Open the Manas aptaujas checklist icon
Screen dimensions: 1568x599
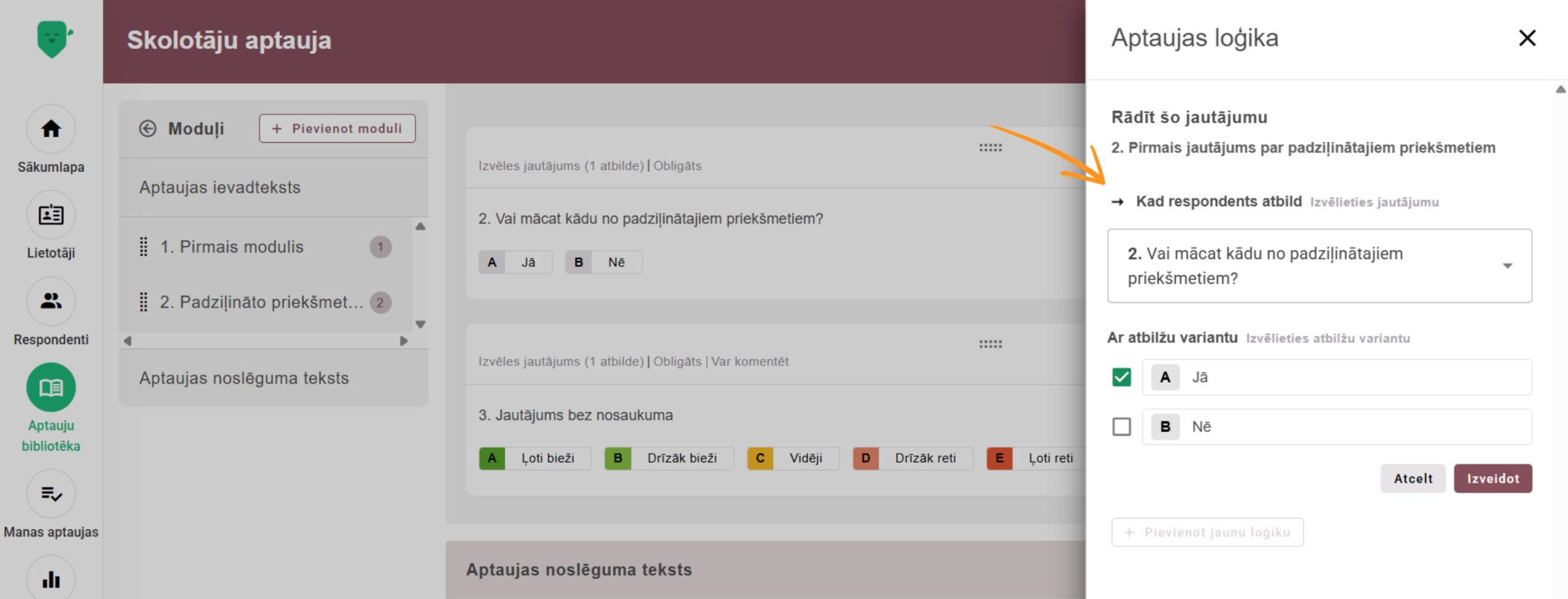coord(51,494)
